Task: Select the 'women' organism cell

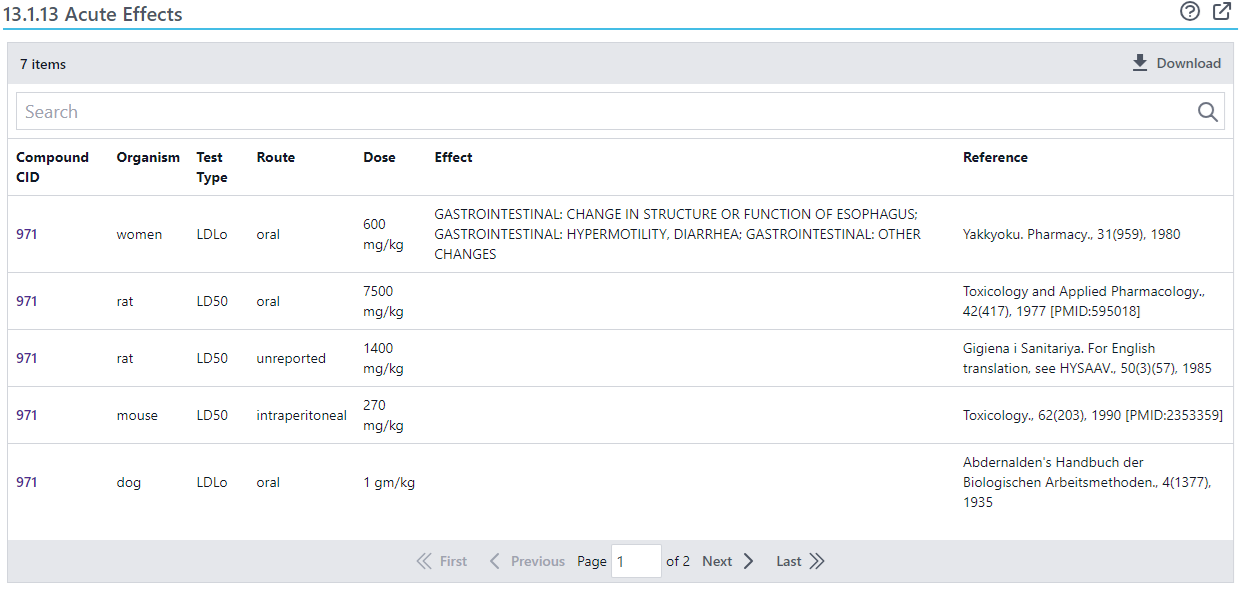Action: pos(139,234)
